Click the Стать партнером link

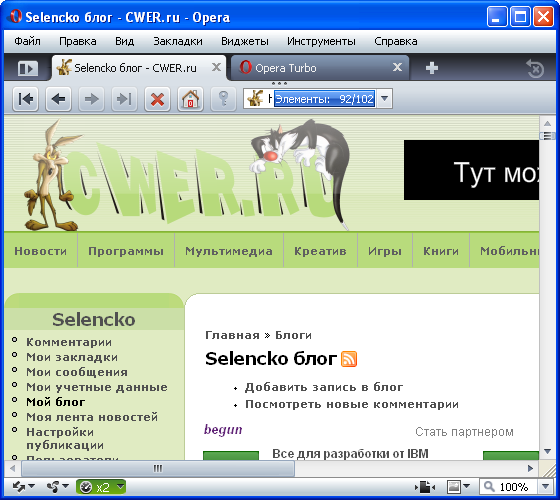coord(464,432)
